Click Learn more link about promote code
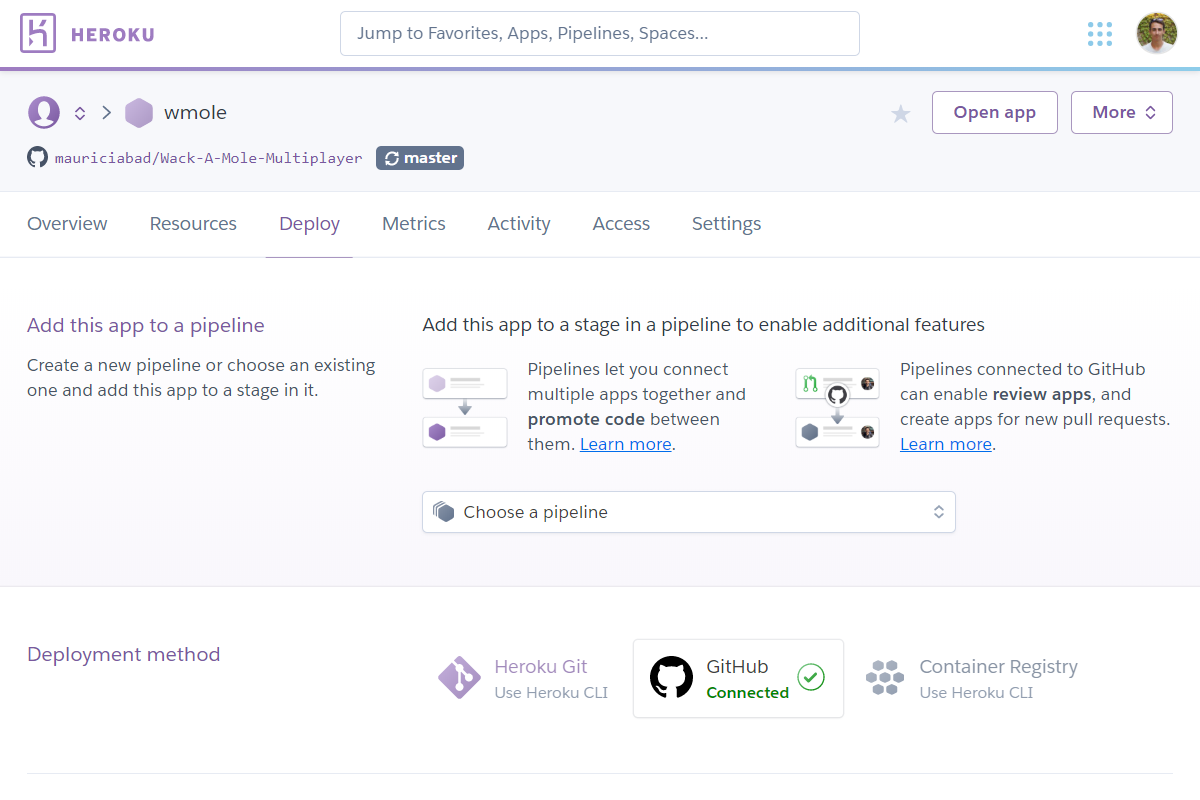1200x800 pixels. pyautogui.click(x=626, y=444)
